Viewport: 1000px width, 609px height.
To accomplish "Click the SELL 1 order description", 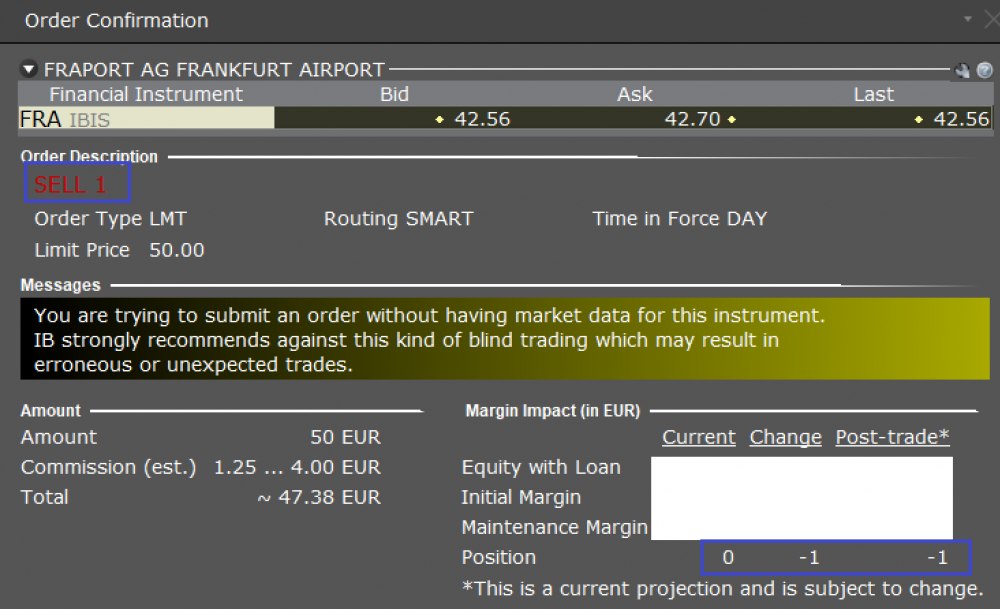I will click(x=70, y=185).
